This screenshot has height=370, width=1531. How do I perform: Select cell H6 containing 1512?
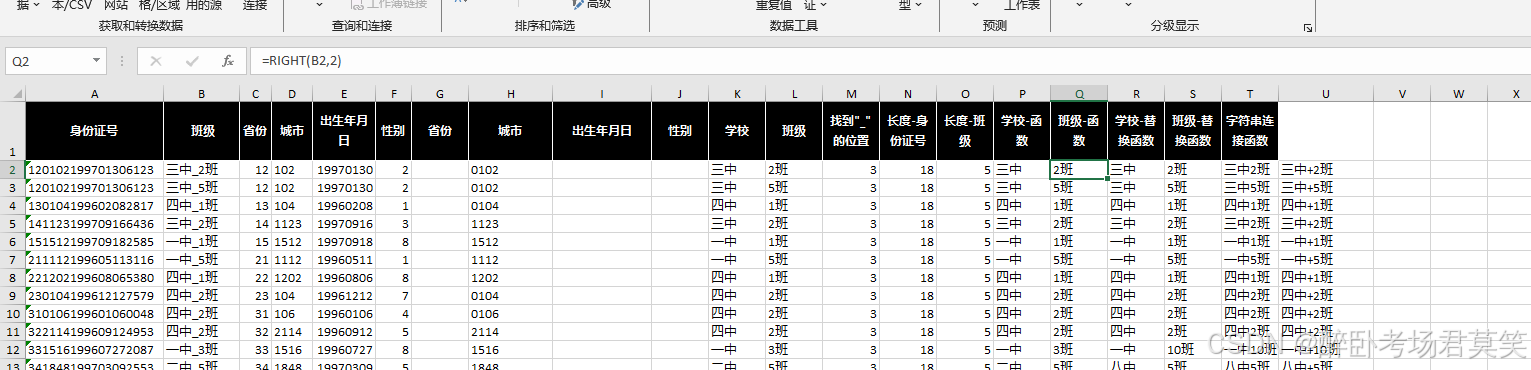510,242
